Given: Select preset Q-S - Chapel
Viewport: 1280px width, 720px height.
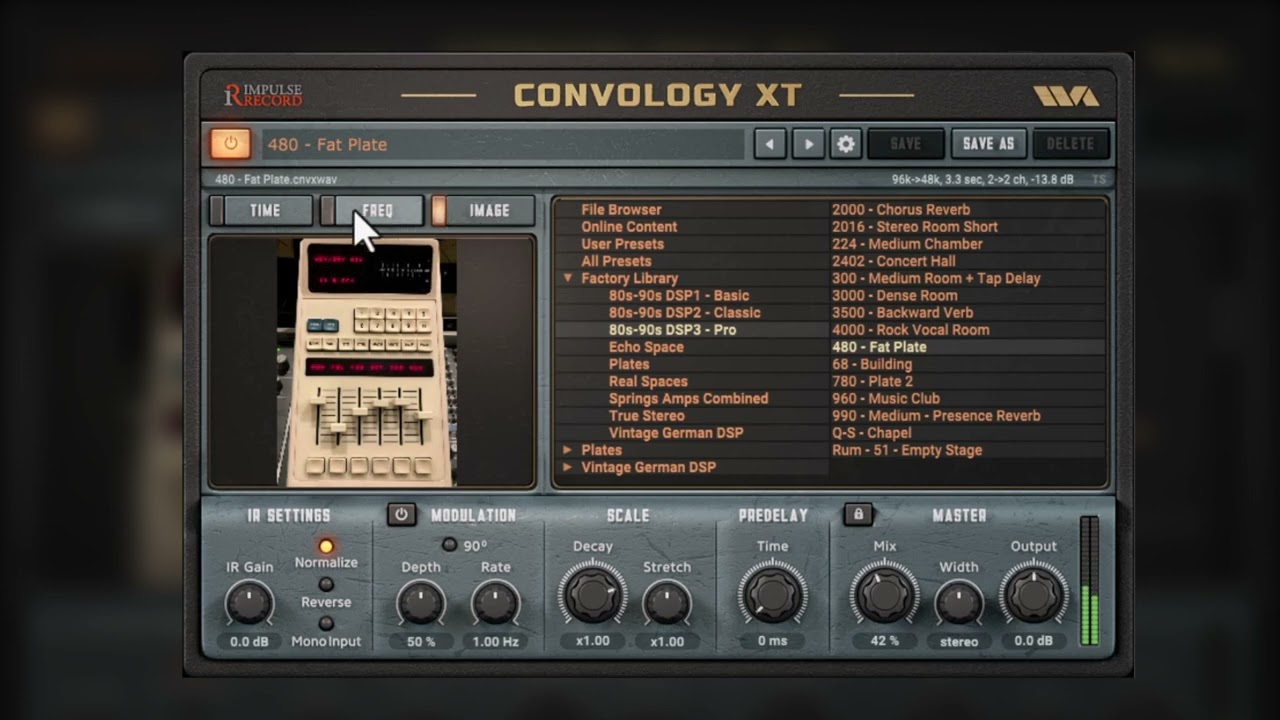Looking at the screenshot, I should [872, 433].
